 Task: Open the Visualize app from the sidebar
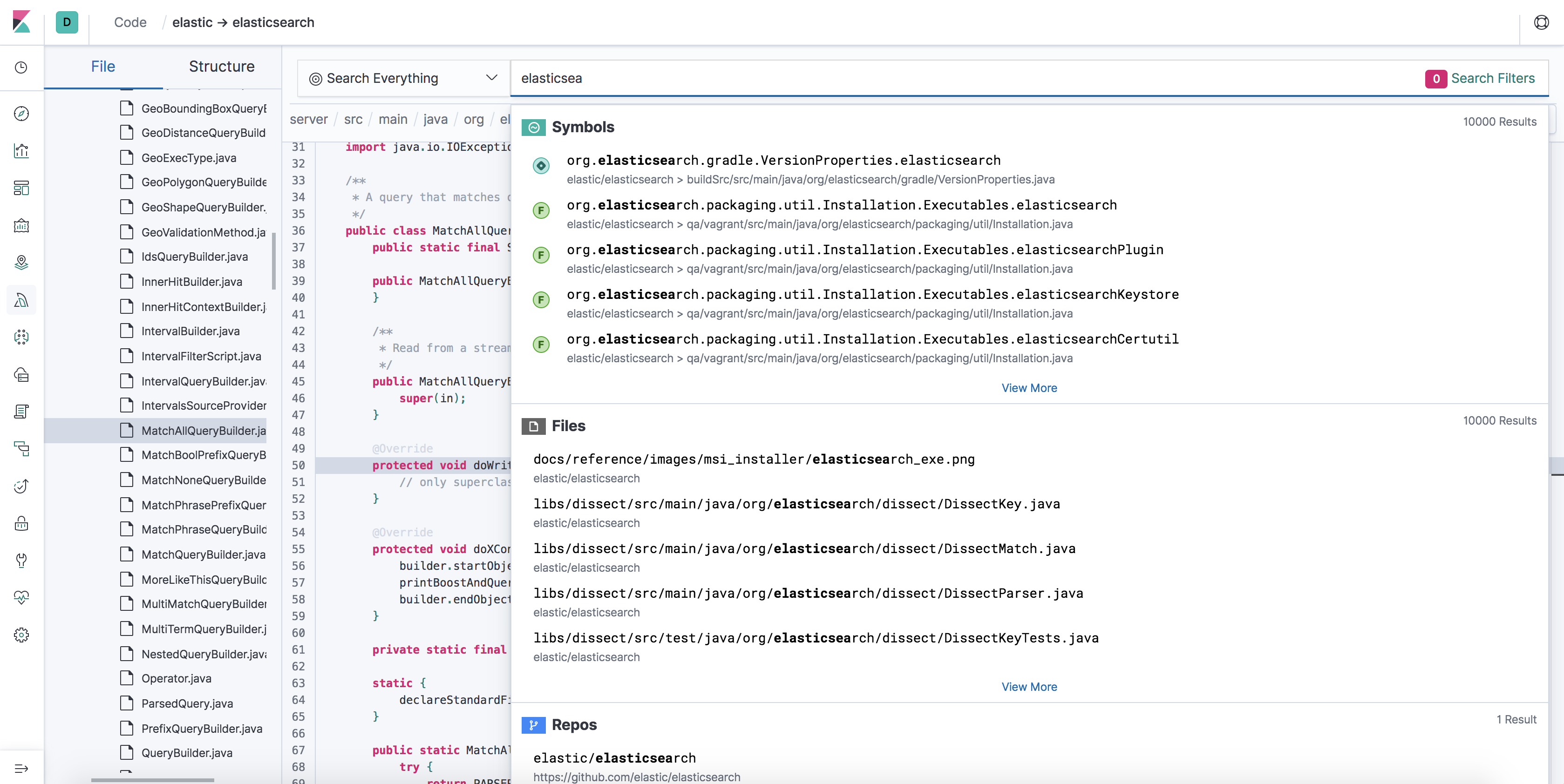(21, 151)
